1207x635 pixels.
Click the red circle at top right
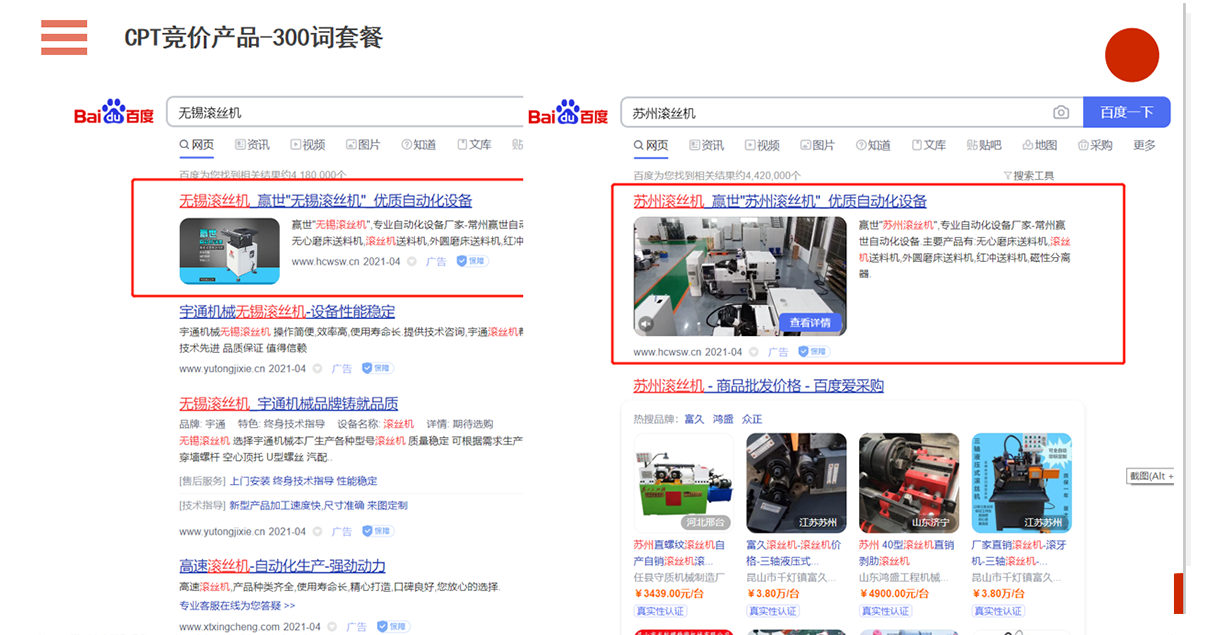pyautogui.click(x=1131, y=55)
